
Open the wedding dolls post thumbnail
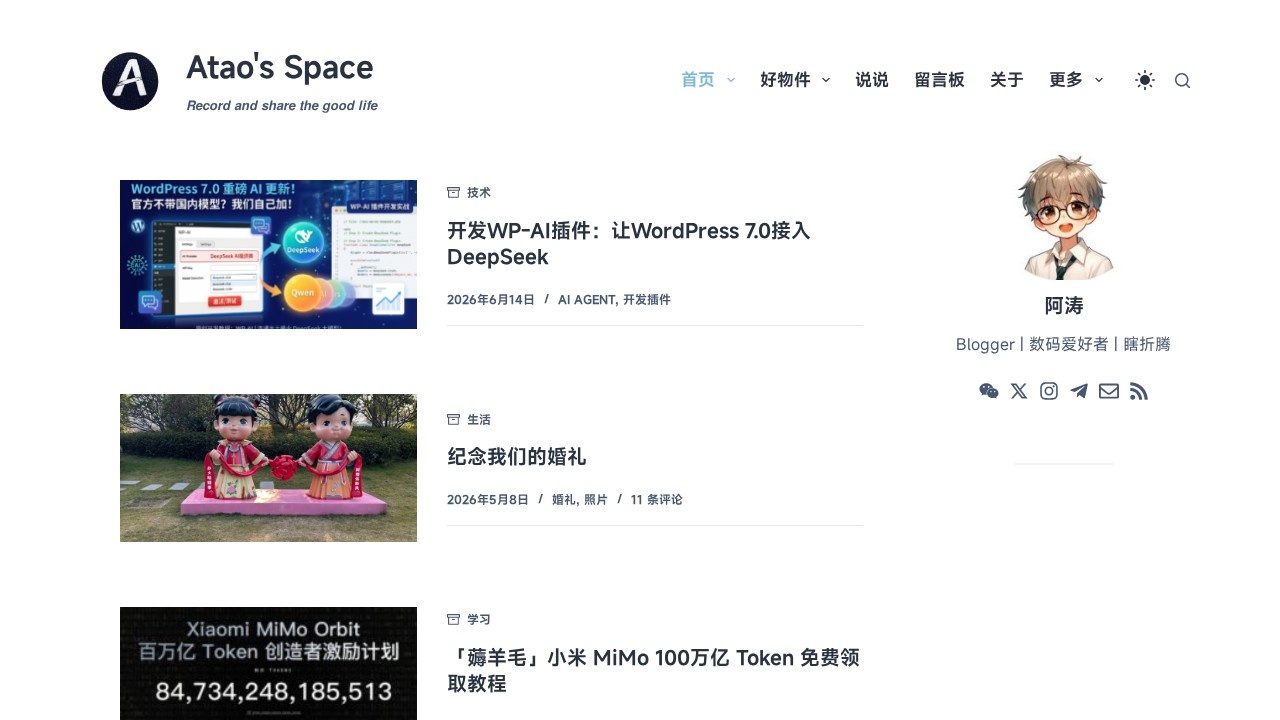268,468
